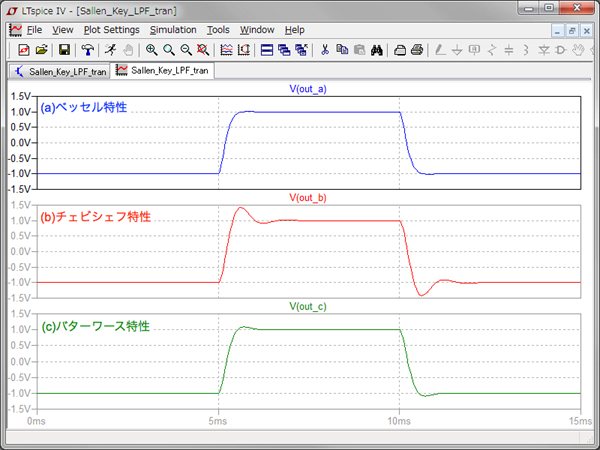Click the V(out_a) trace label
This screenshot has height=450, width=600.
tap(308, 90)
